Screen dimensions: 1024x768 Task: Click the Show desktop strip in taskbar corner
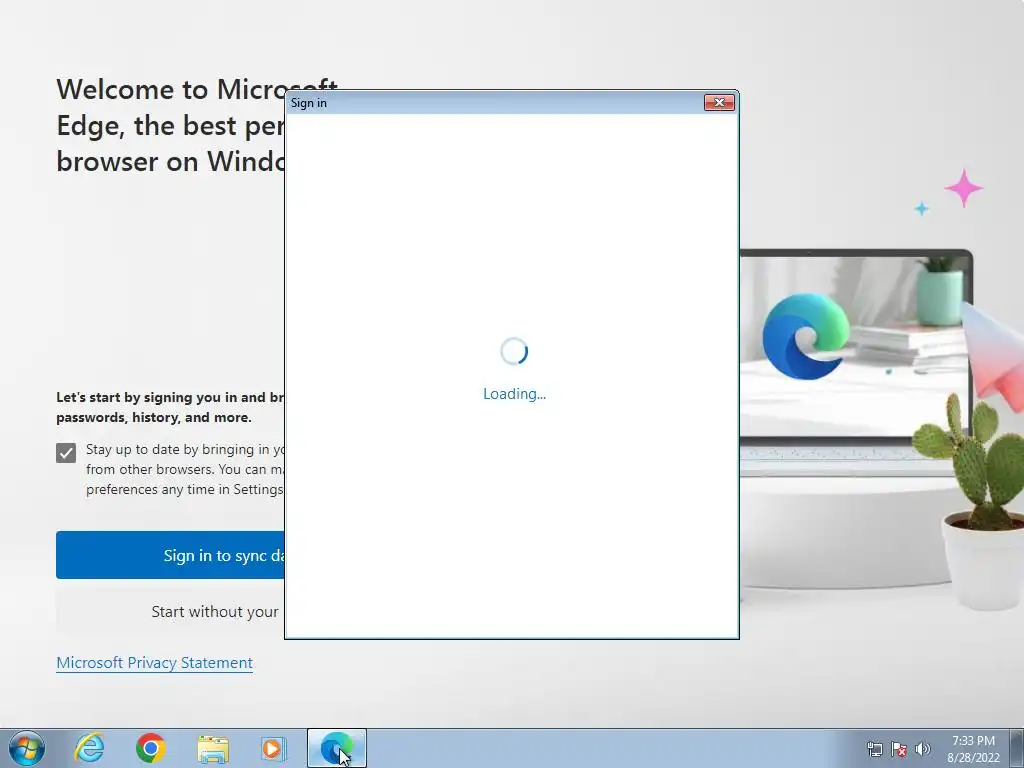point(1017,748)
